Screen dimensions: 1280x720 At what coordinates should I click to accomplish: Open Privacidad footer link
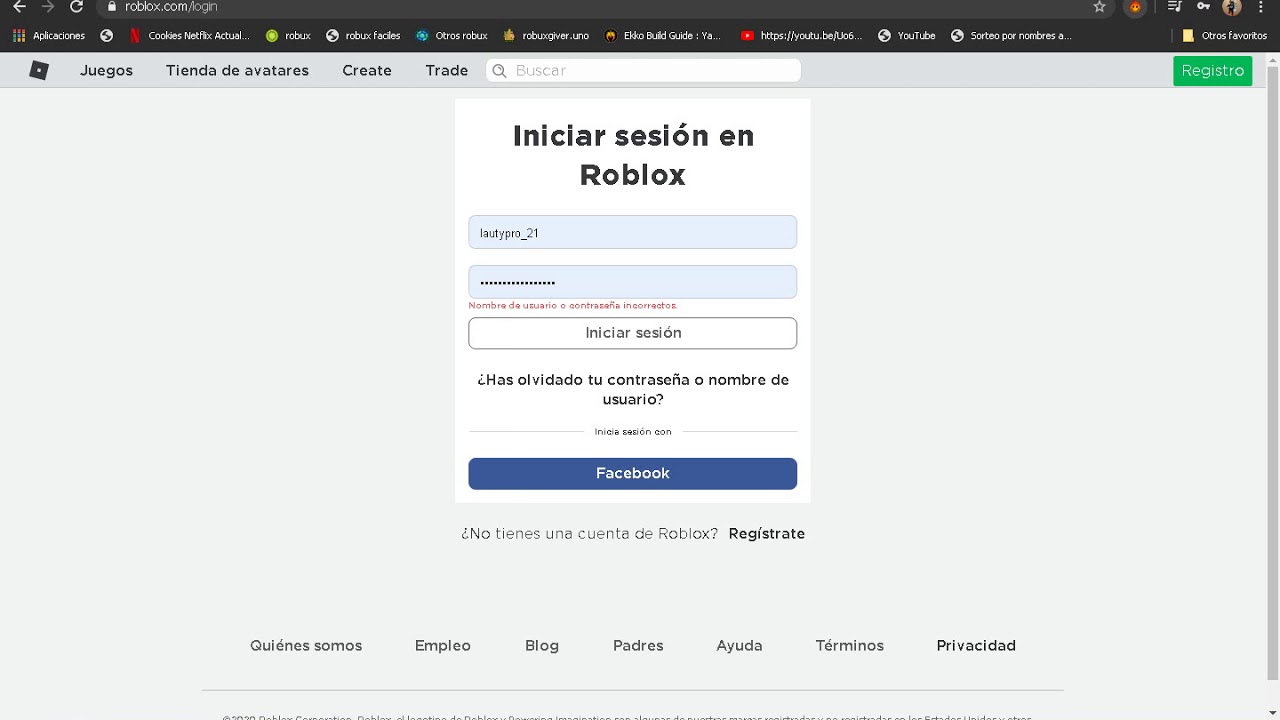coord(976,645)
